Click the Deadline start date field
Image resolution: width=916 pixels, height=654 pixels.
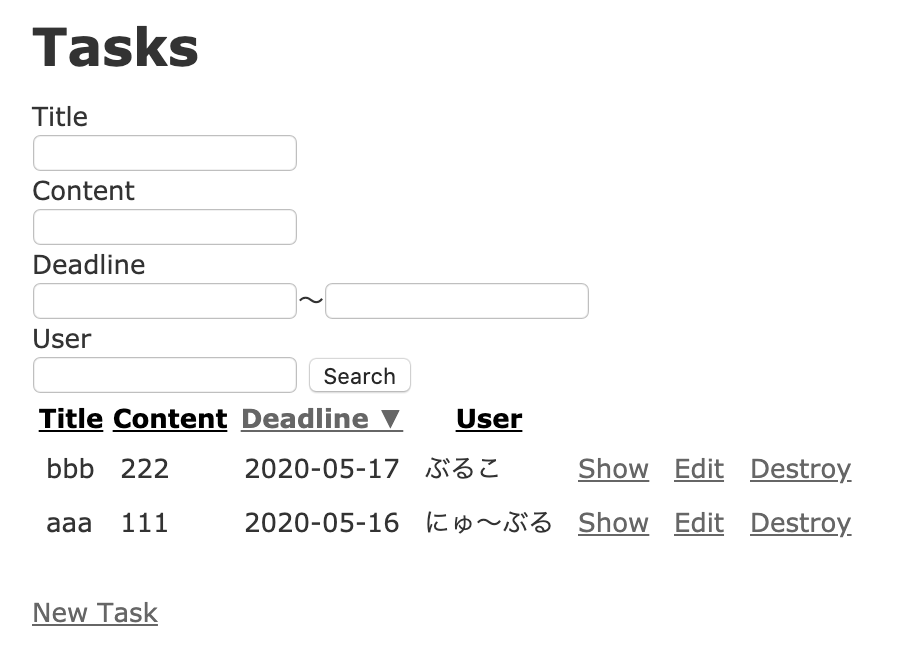pos(165,301)
